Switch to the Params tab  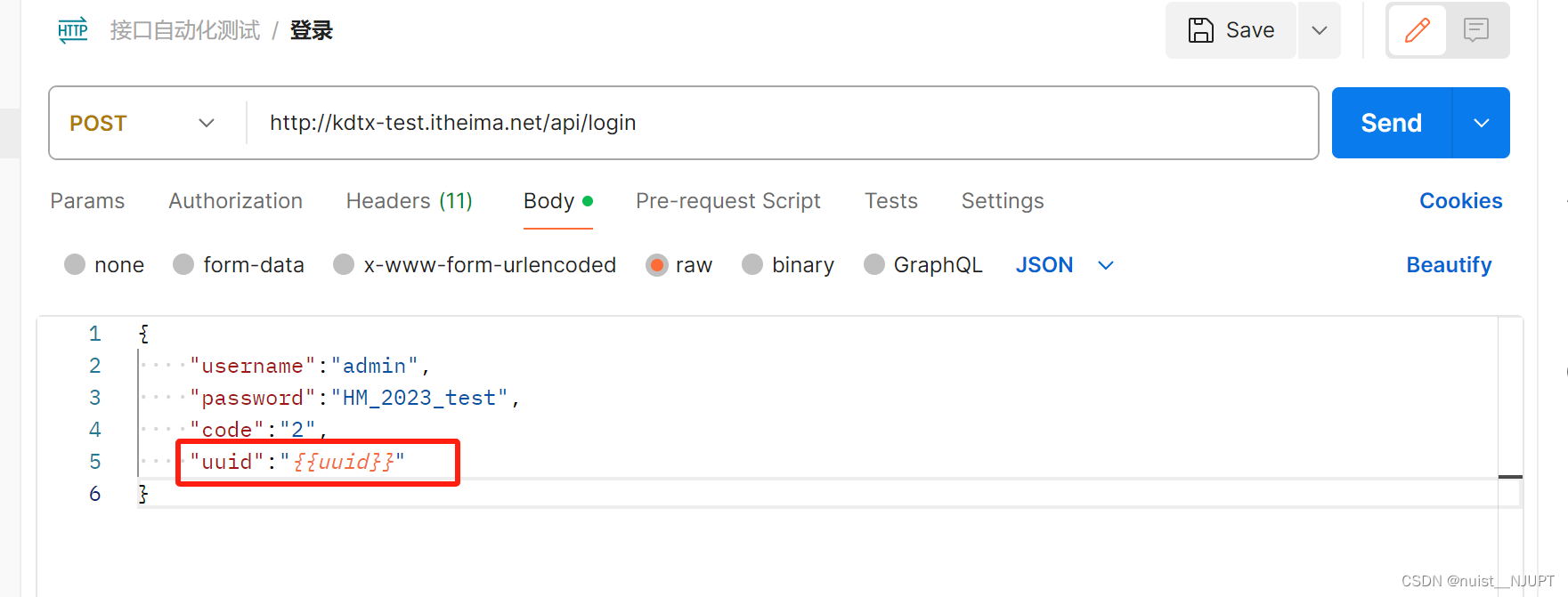tap(87, 201)
